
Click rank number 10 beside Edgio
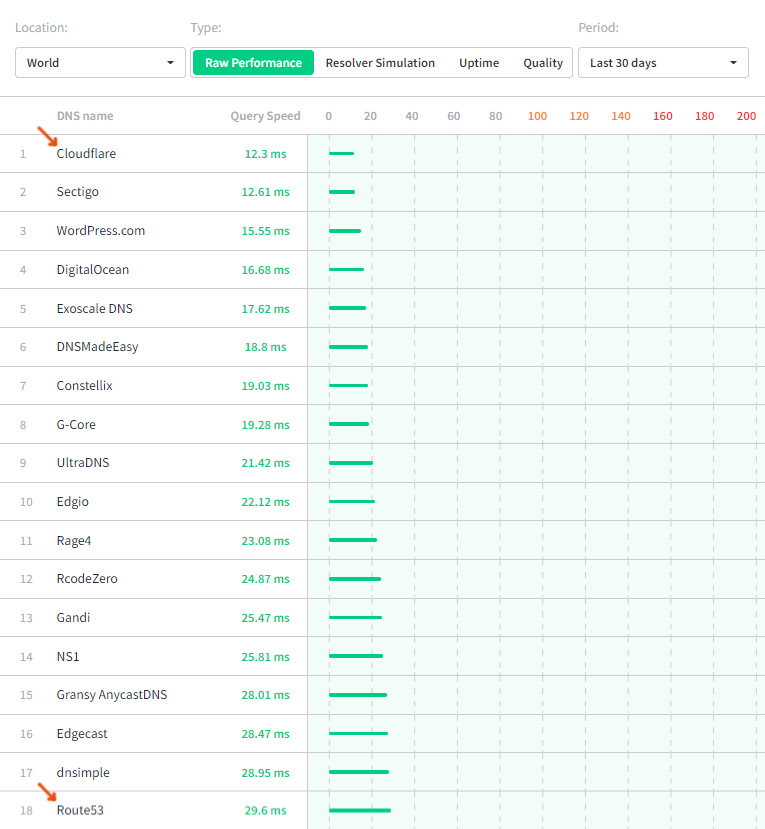(x=26, y=502)
